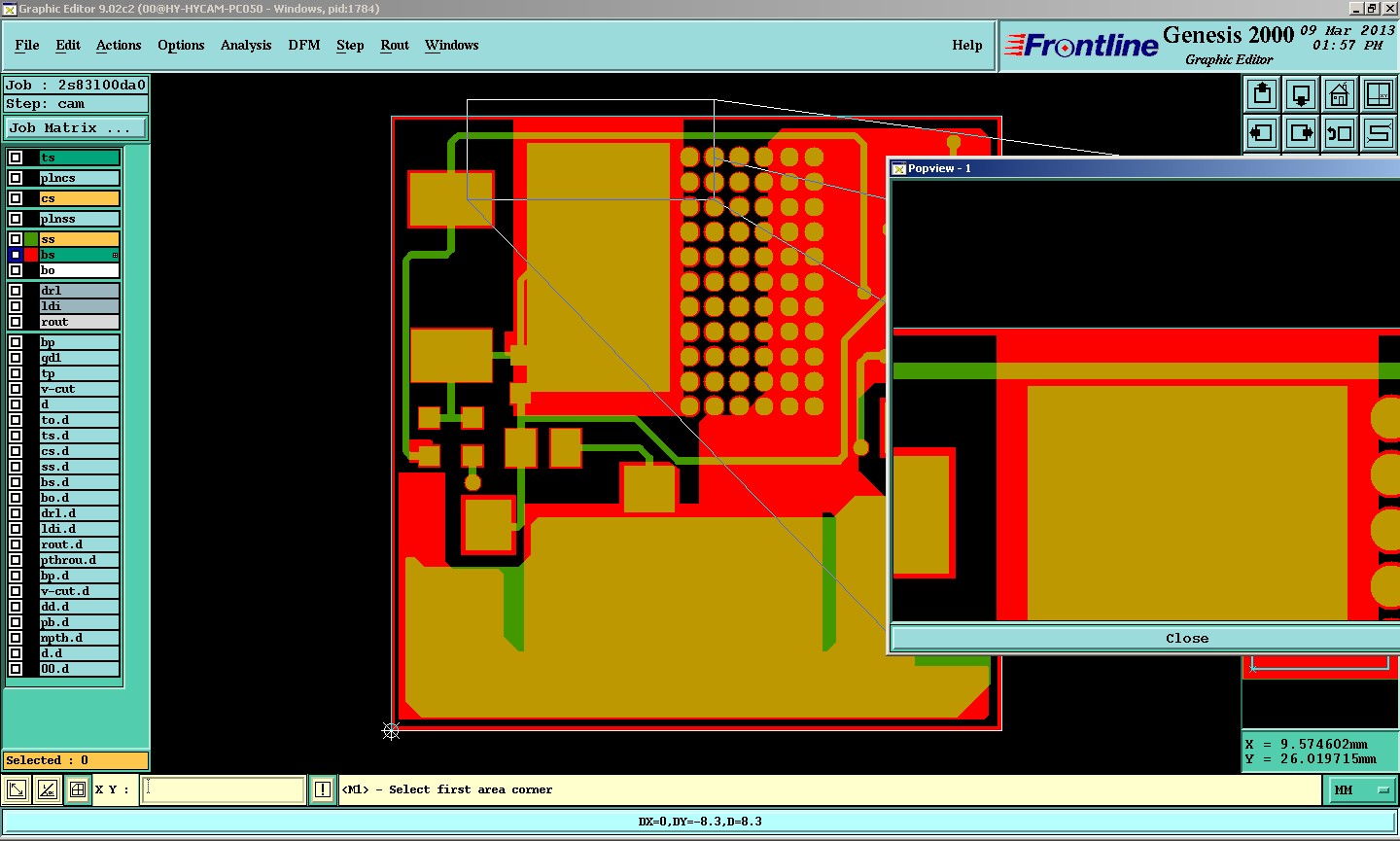Click the pan right view icon
Screen dimensions: 1400x841
1301,133
